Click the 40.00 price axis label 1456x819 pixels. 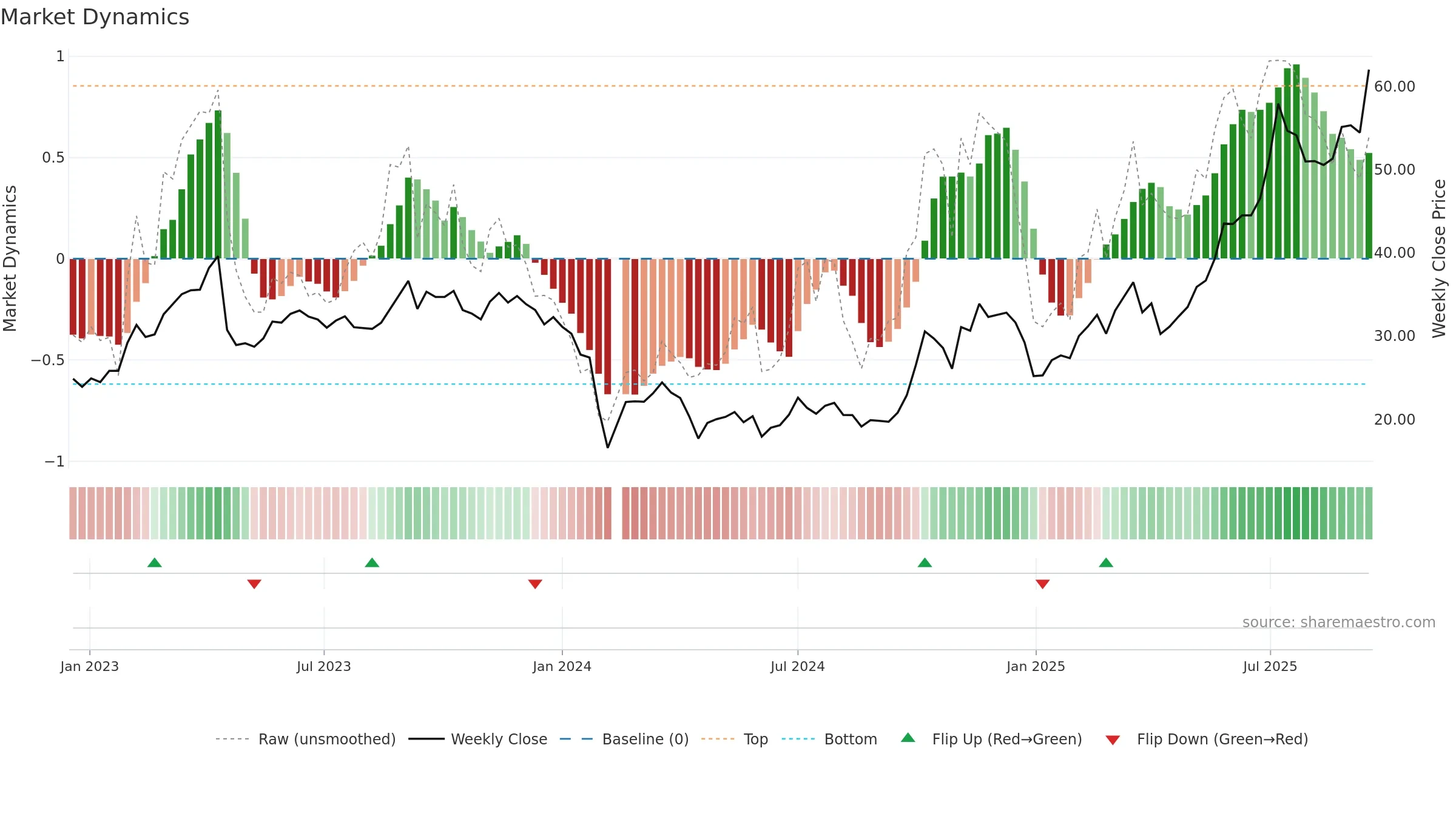pos(1395,253)
